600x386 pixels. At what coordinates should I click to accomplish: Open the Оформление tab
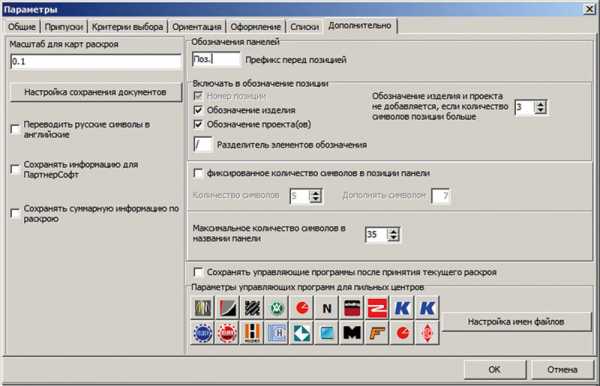coord(256,27)
